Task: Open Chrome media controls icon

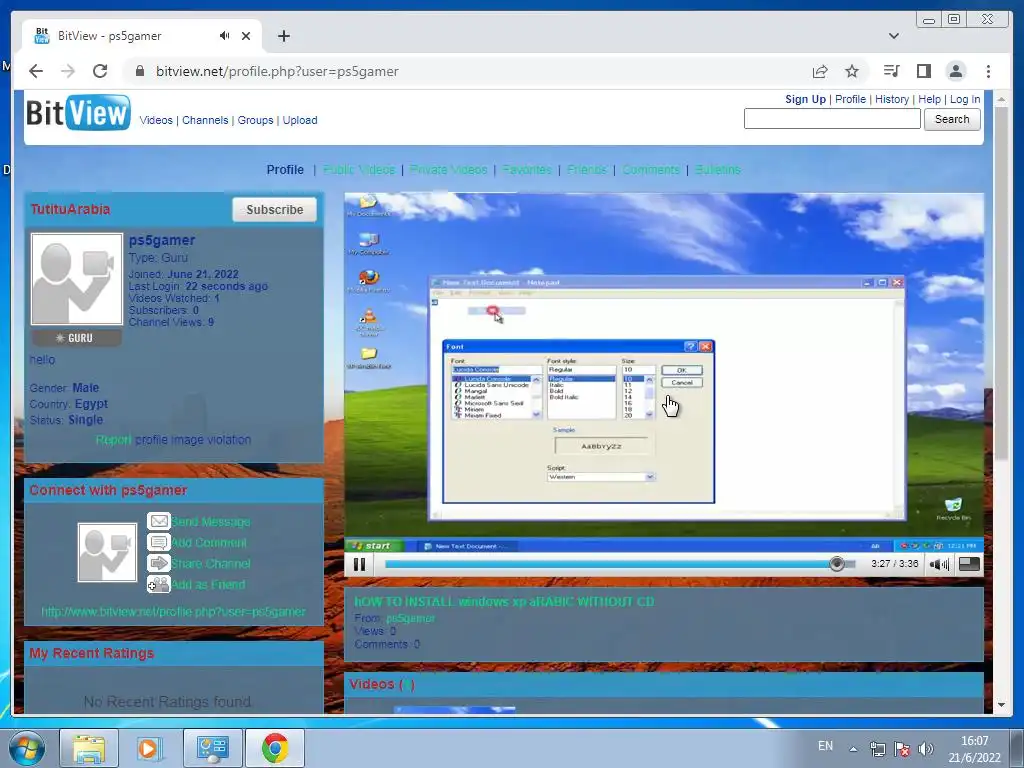Action: click(x=891, y=71)
